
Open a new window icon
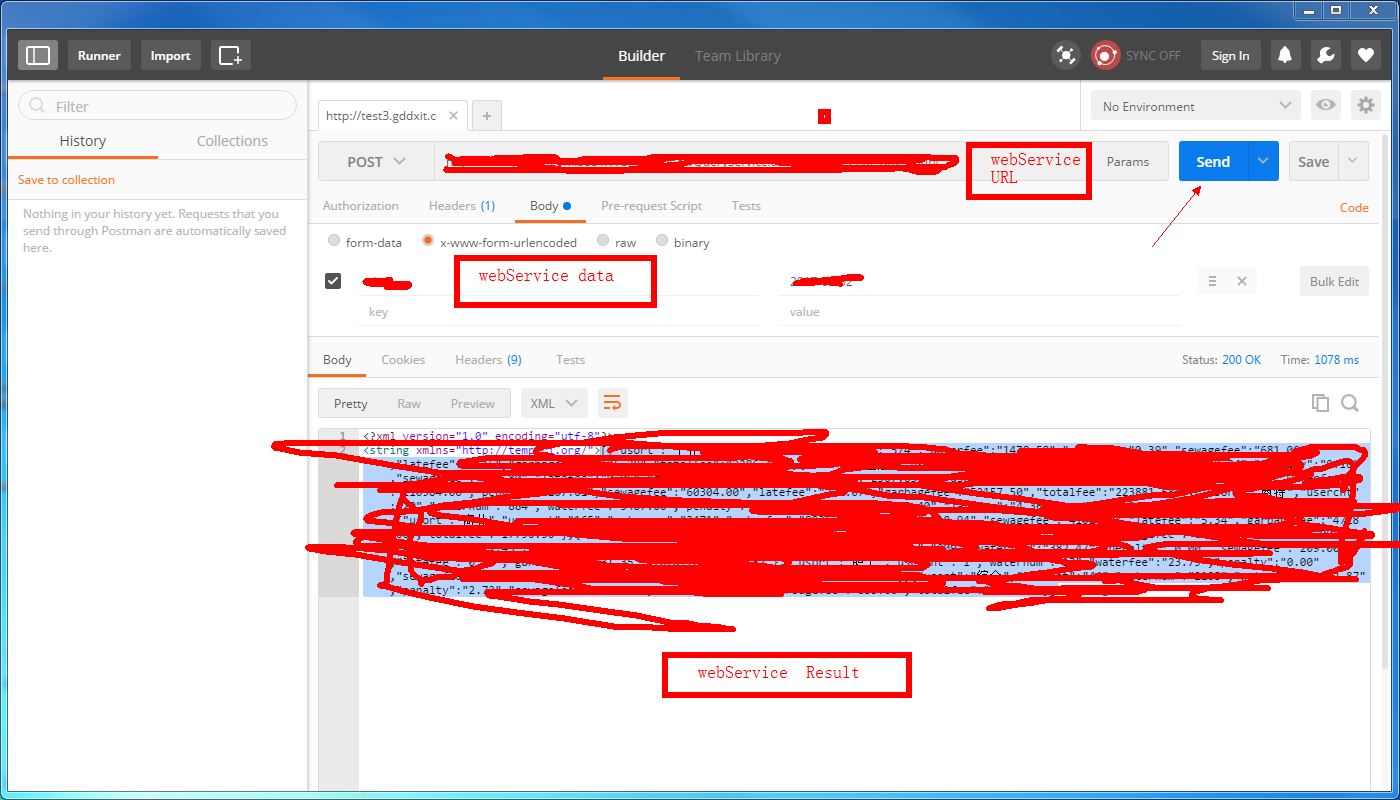tap(231, 55)
